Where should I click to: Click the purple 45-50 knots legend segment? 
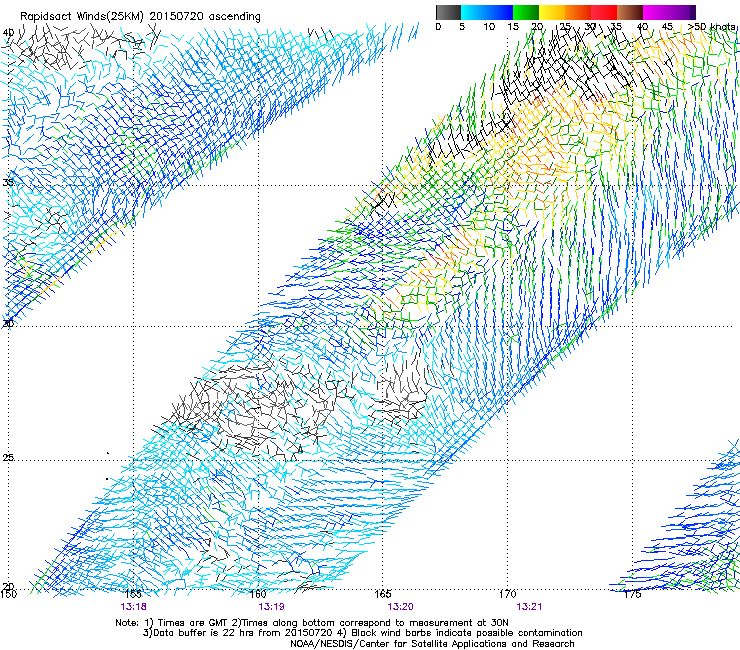[x=682, y=12]
